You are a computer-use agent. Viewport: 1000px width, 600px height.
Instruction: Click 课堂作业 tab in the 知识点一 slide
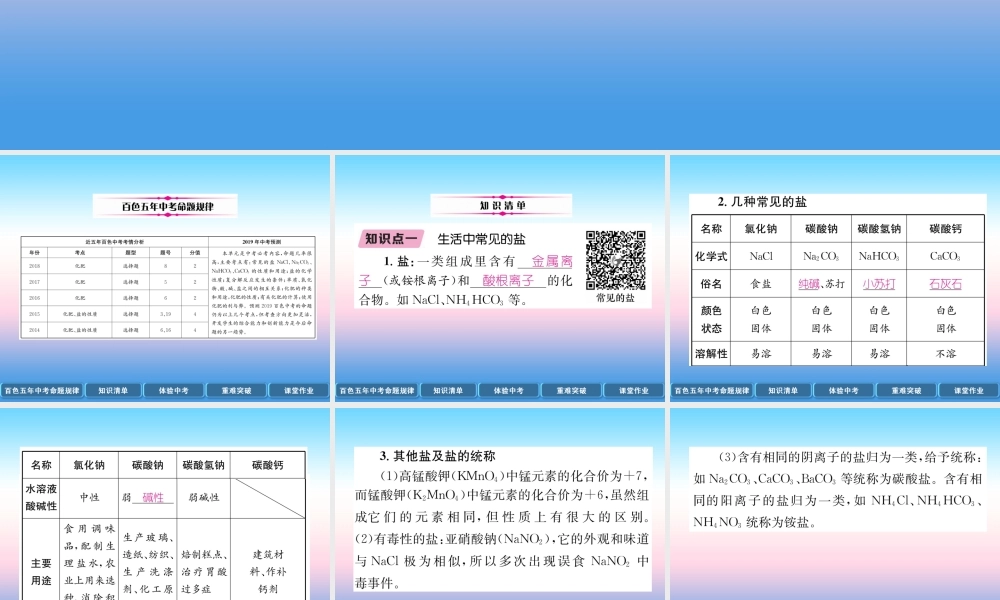point(633,390)
